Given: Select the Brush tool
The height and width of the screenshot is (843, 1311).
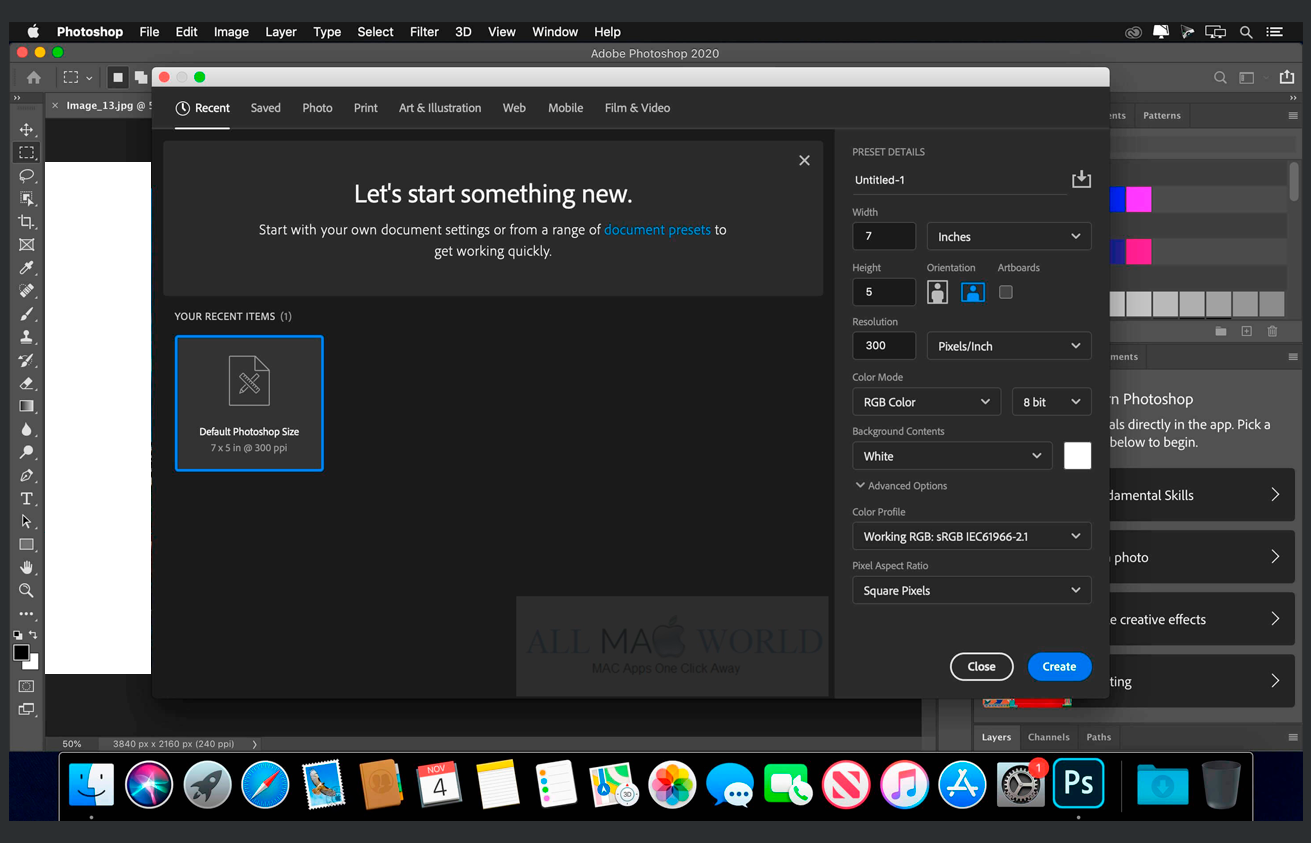Looking at the screenshot, I should pos(27,314).
